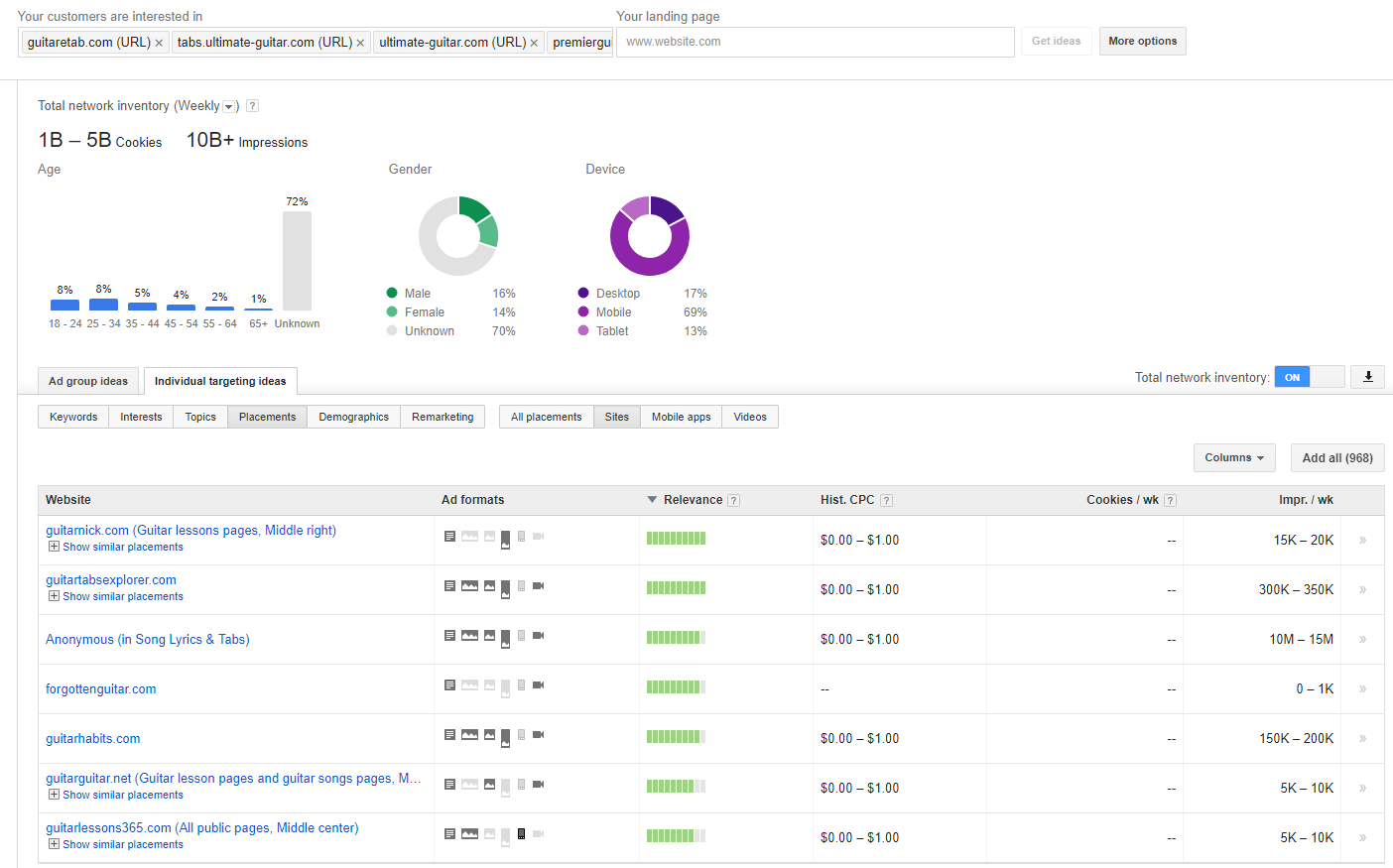
Task: Remove the guitaretab.com (URL) chip
Action: (159, 43)
